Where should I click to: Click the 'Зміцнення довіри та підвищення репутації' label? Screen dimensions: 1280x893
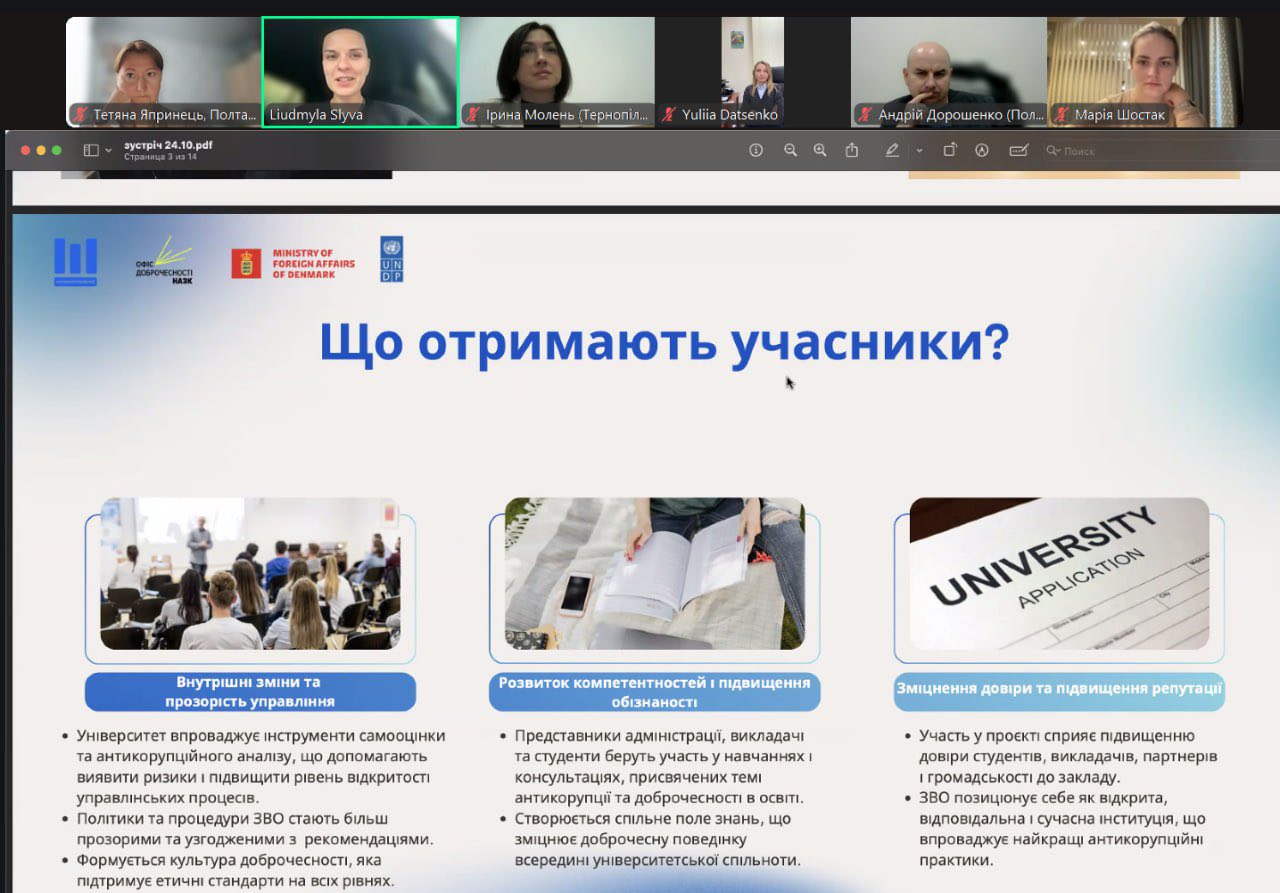pos(1059,690)
